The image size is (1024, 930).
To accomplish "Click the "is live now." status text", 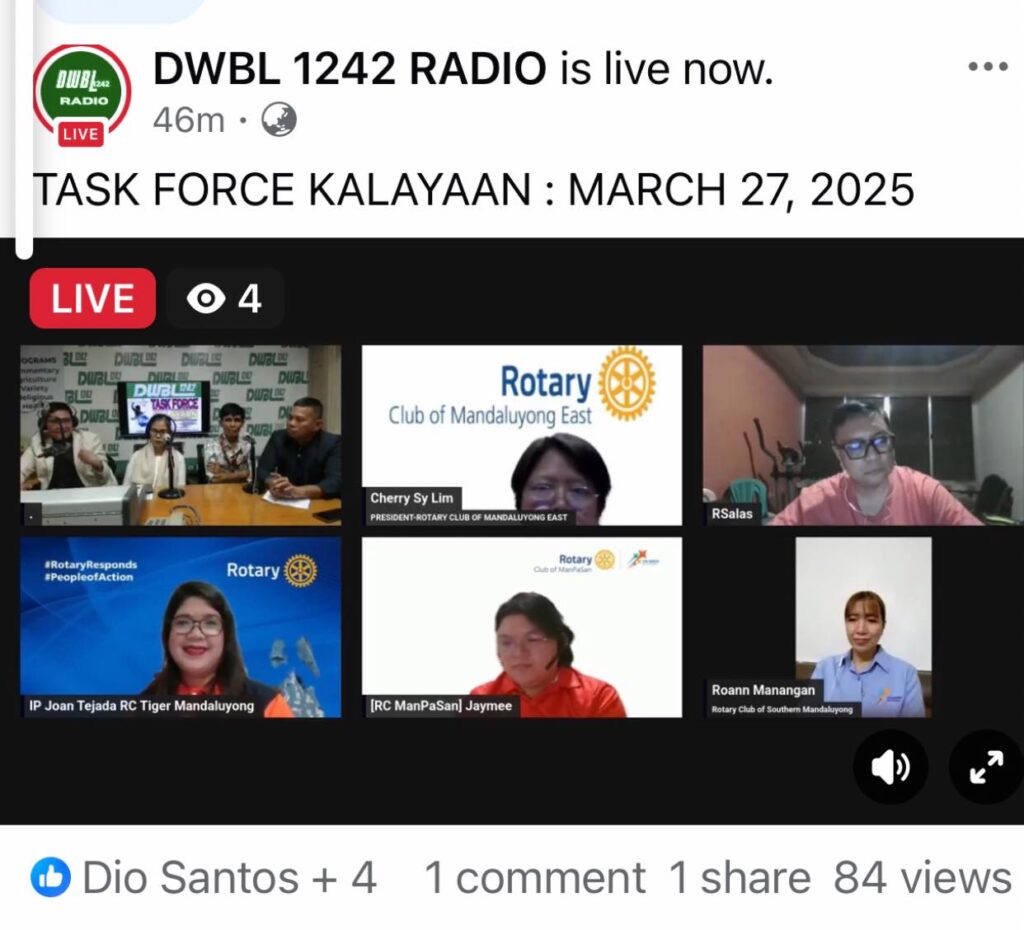I will point(666,69).
